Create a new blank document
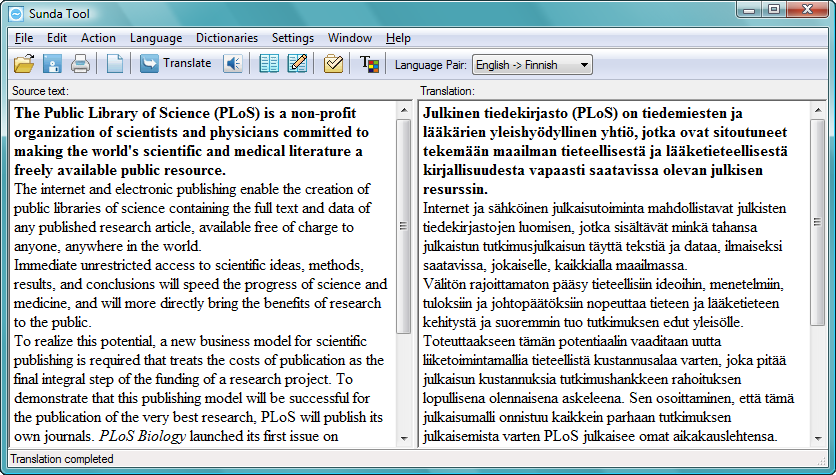The image size is (836, 475). (115, 64)
